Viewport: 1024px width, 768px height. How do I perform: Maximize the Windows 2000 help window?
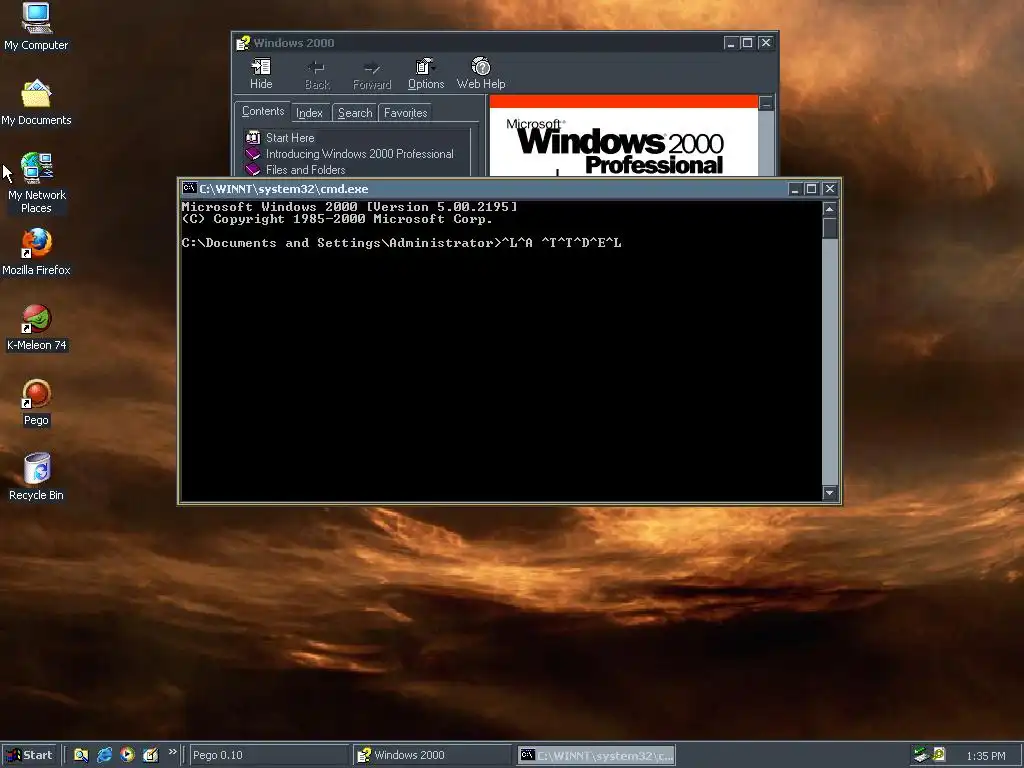[747, 43]
